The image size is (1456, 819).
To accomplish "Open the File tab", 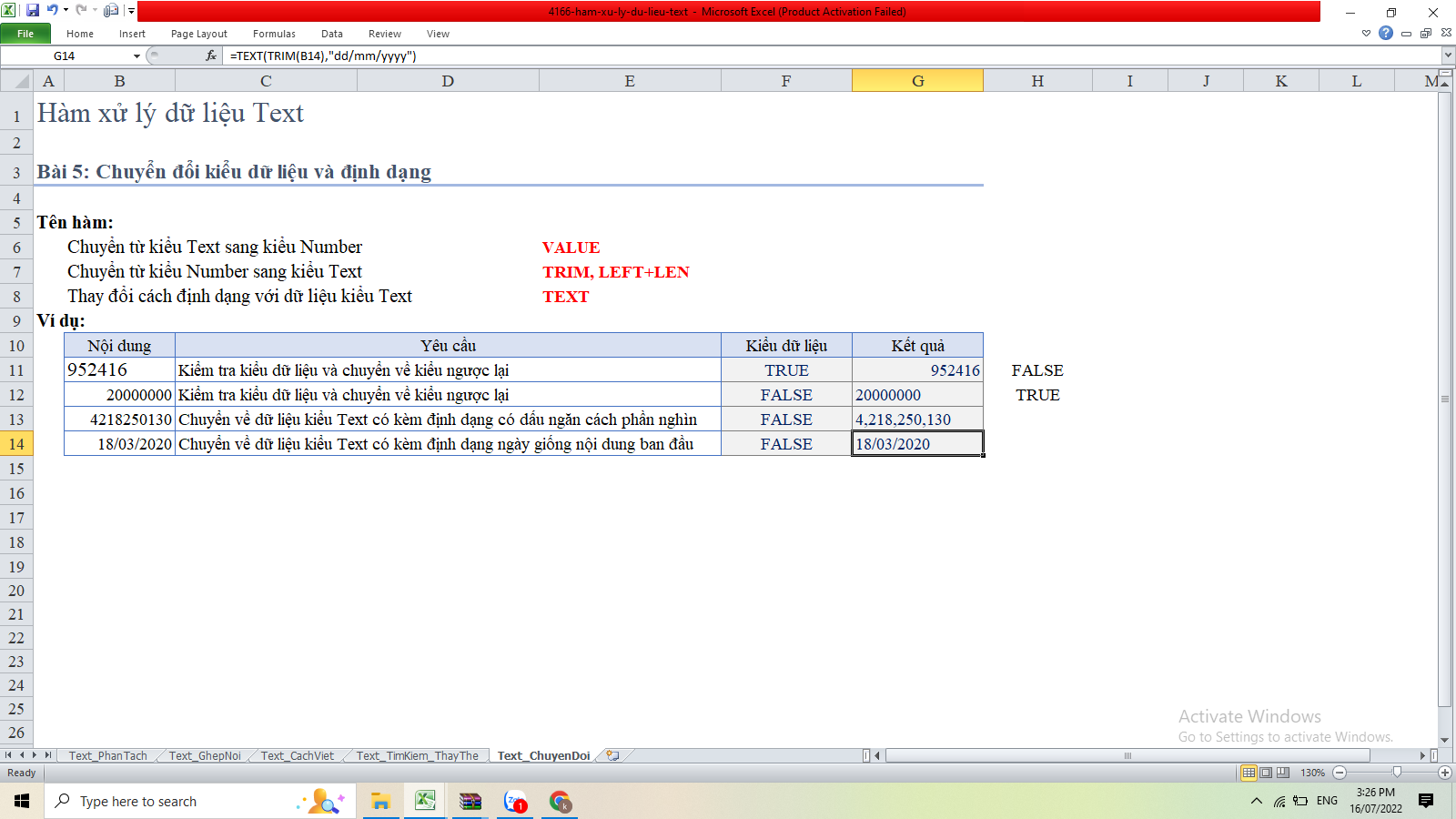I will (x=25, y=34).
